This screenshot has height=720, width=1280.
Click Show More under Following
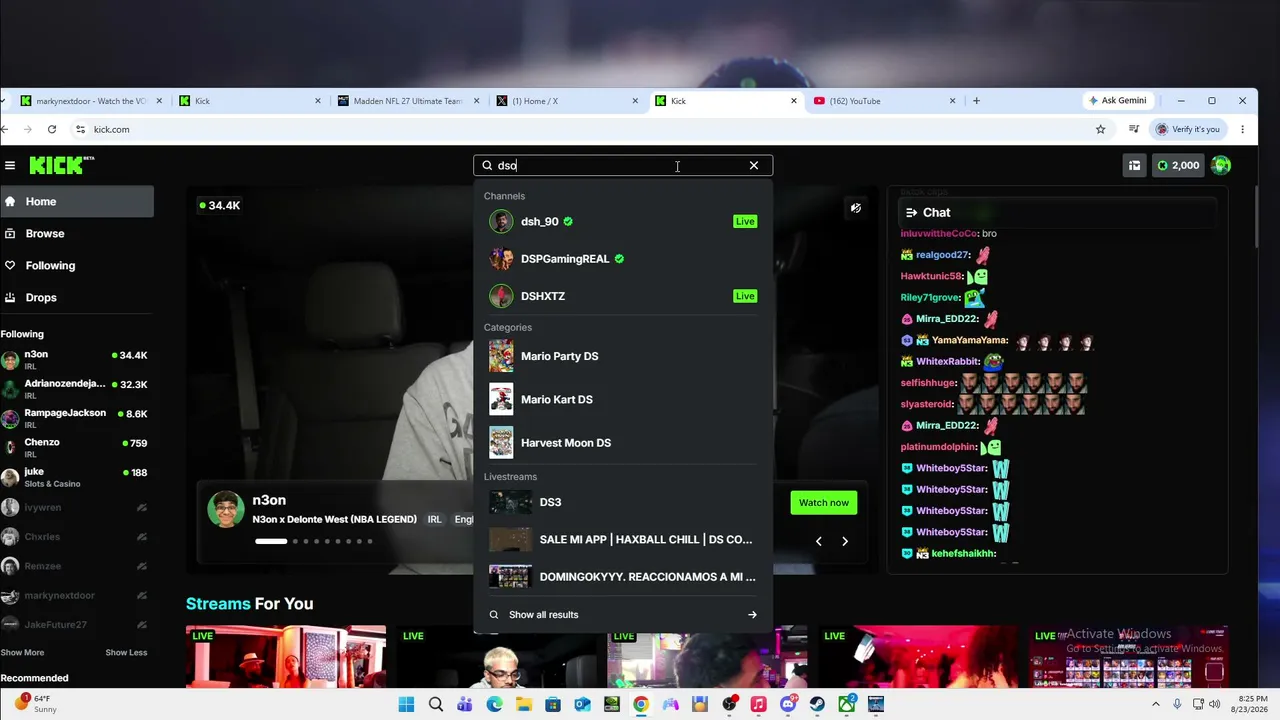pos(22,652)
